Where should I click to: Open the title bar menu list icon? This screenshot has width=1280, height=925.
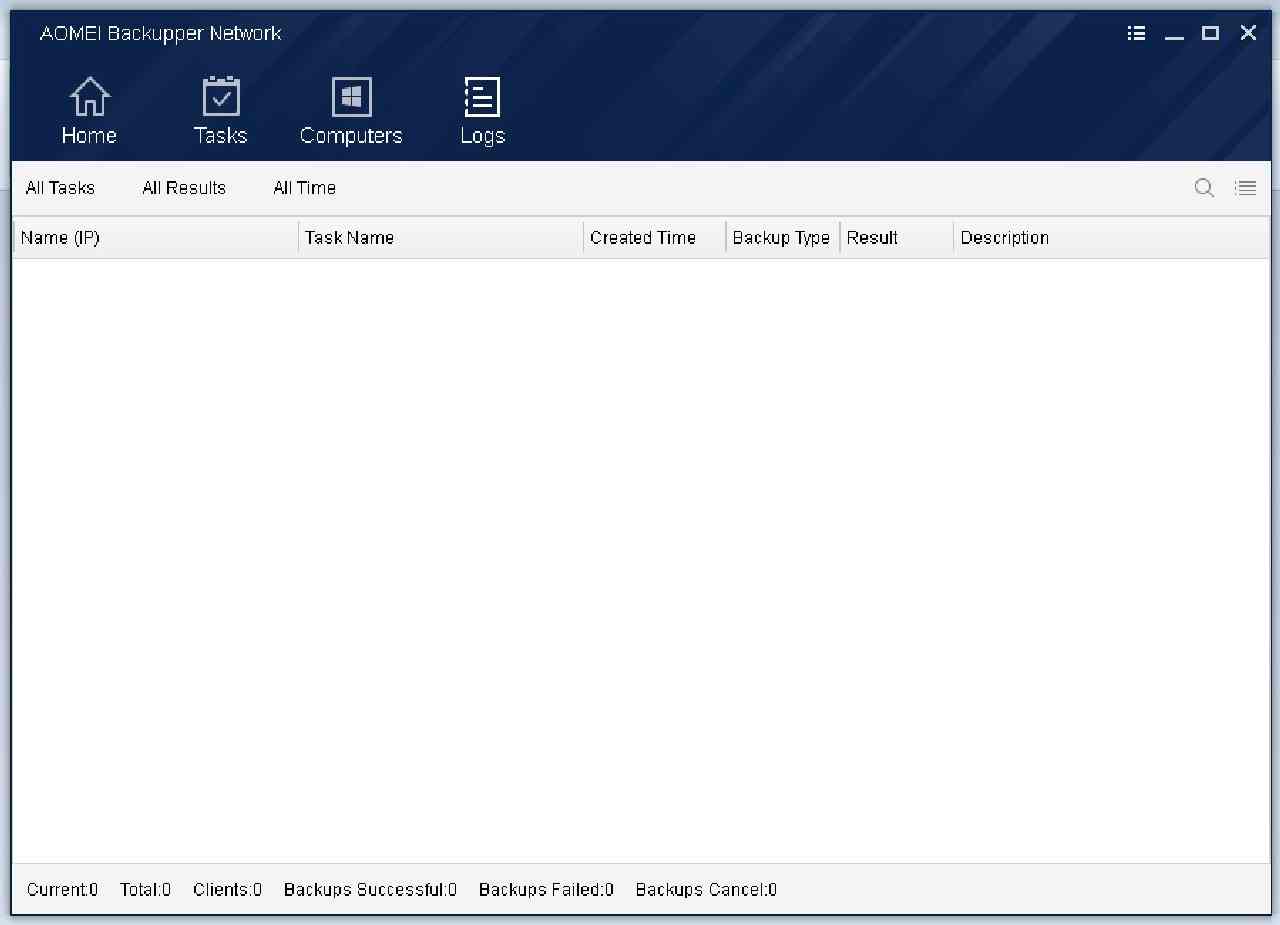click(x=1136, y=33)
